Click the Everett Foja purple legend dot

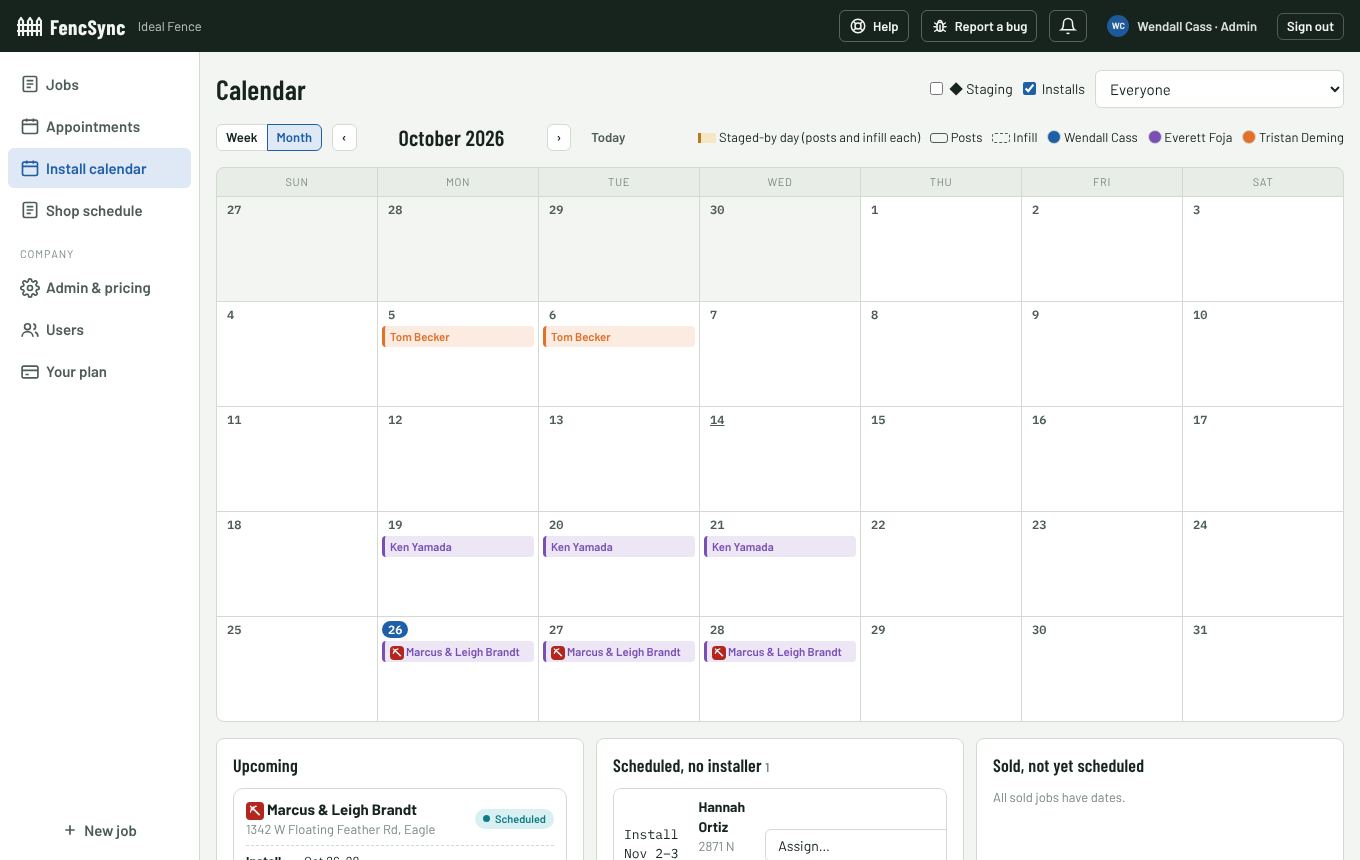1155,137
